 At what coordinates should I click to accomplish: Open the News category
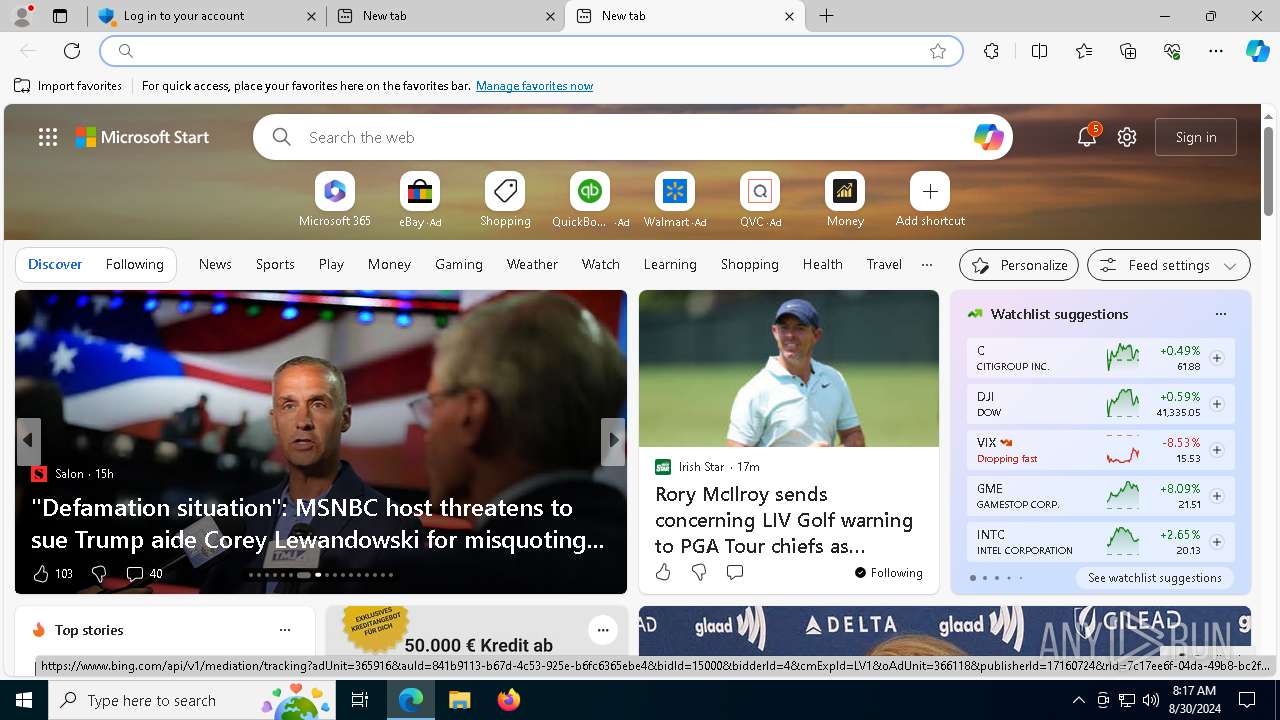(x=215, y=264)
